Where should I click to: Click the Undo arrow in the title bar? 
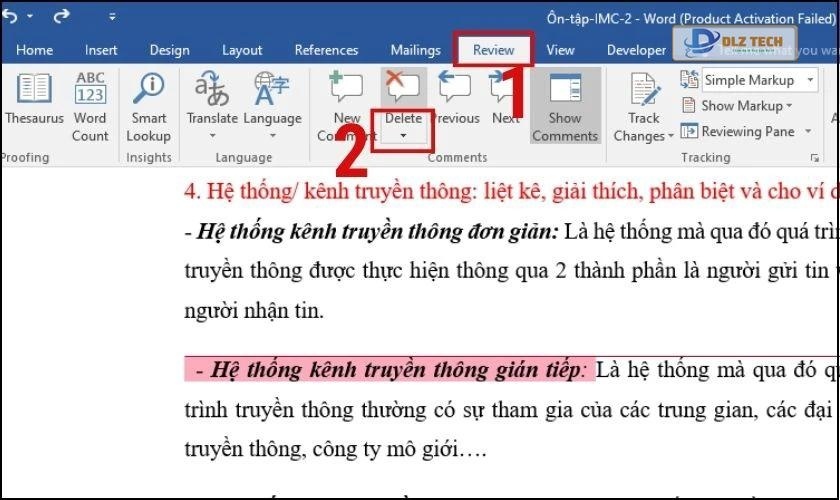click(x=14, y=17)
